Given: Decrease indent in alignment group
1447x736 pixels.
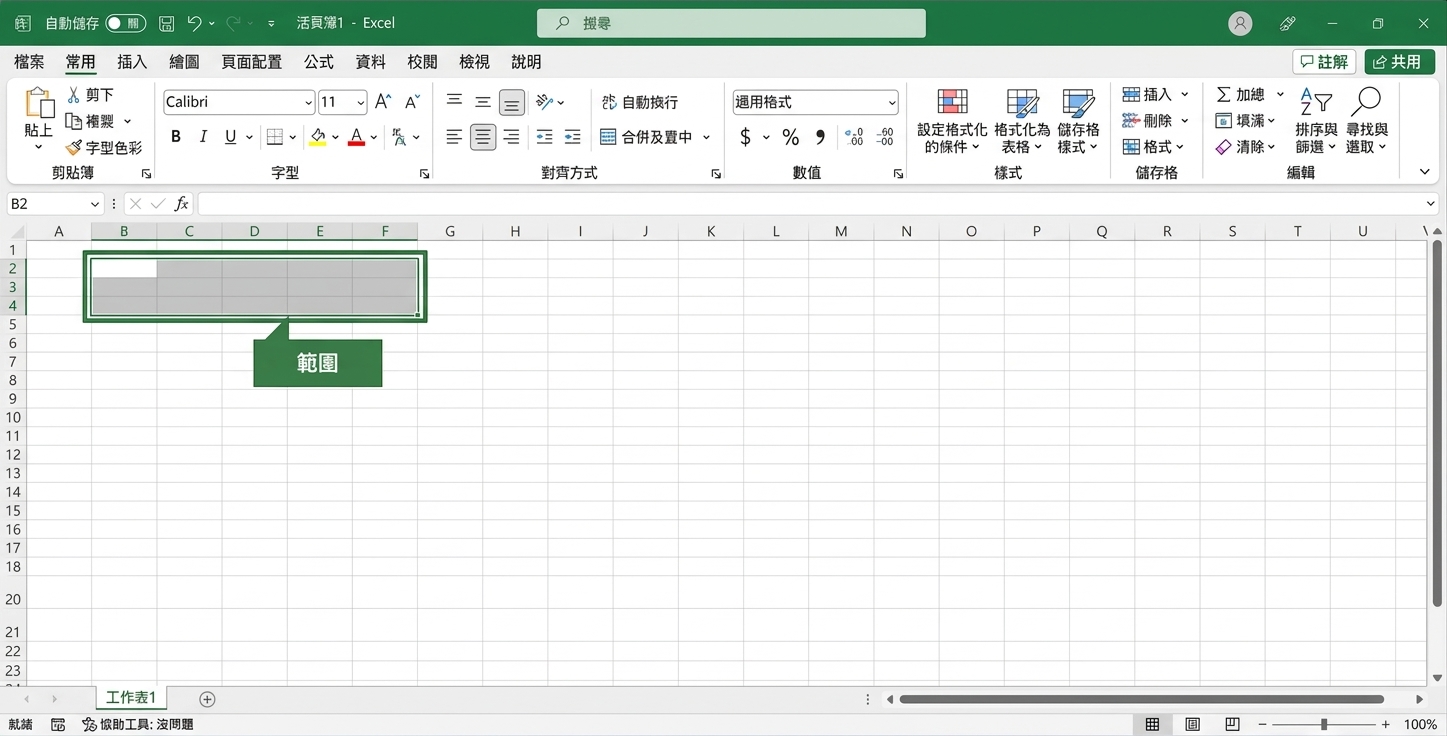Looking at the screenshot, I should click(x=544, y=137).
